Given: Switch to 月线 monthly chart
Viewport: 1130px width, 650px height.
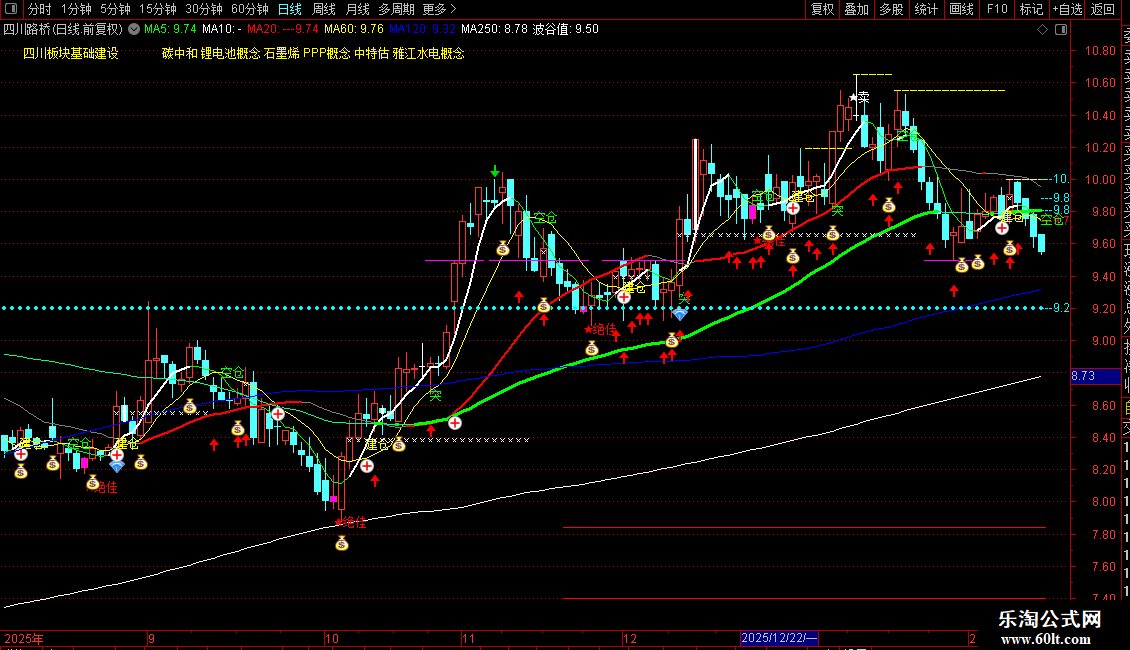Looking at the screenshot, I should 357,9.
